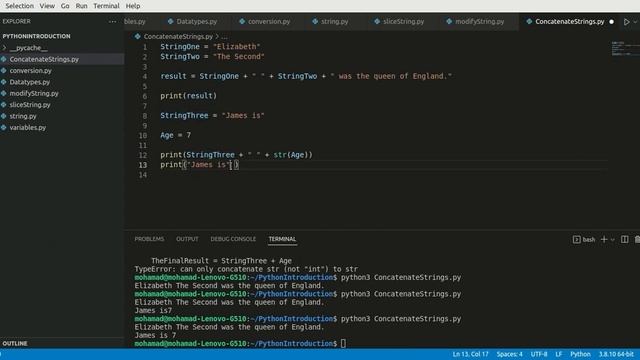Click line number 13 in gutter
This screenshot has height=360, width=640.
[142, 165]
